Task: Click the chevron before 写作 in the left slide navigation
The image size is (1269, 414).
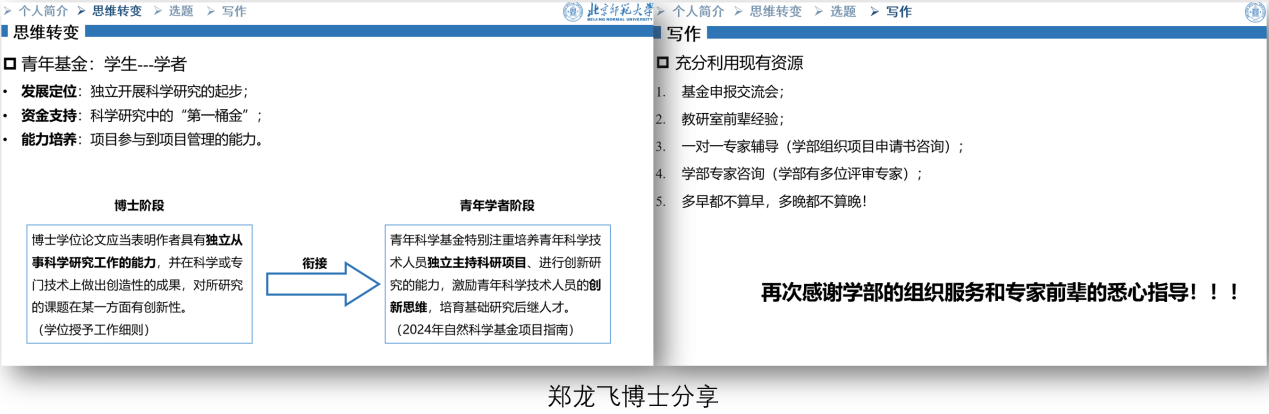Action: coord(210,11)
